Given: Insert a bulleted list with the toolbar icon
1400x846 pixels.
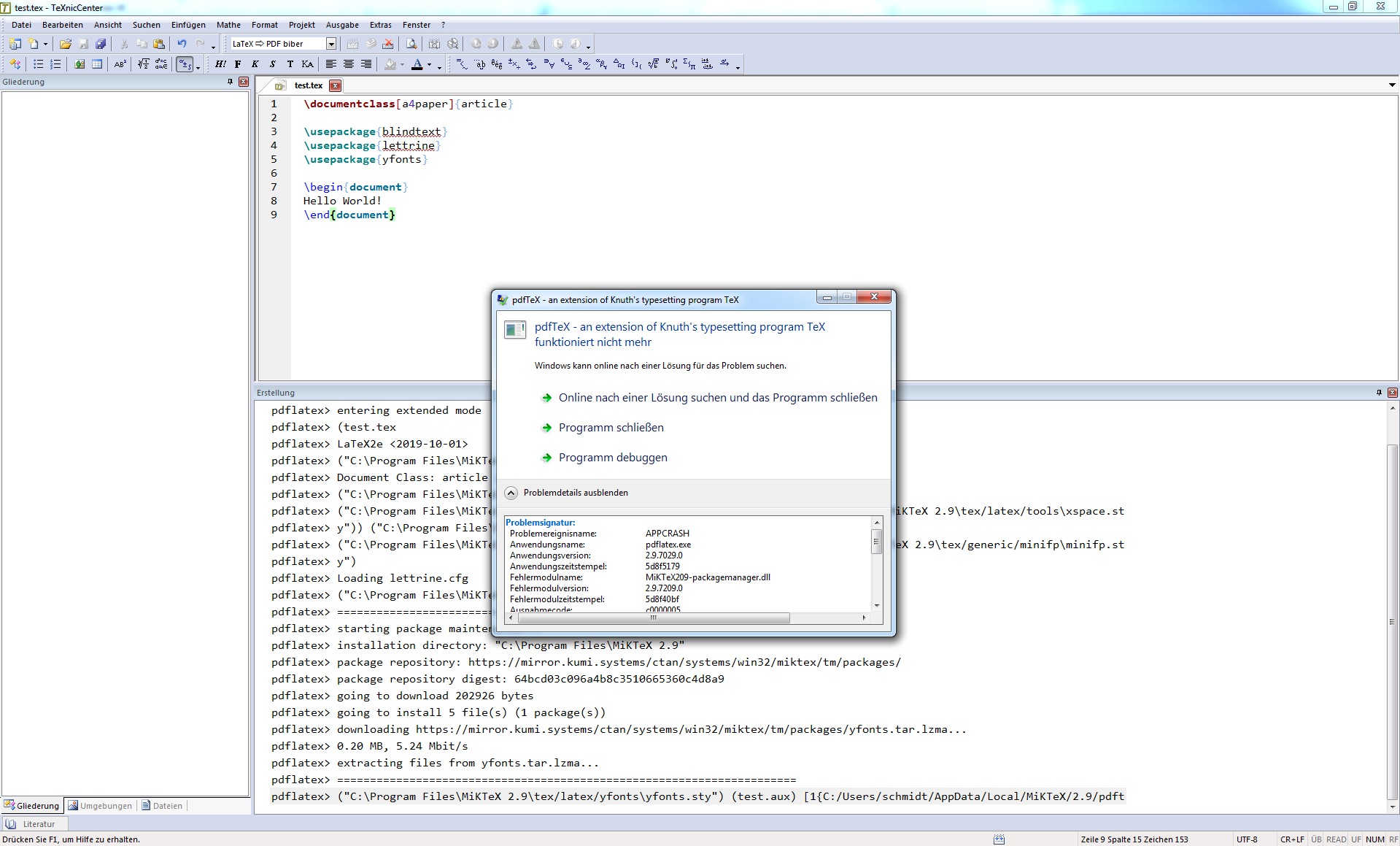Looking at the screenshot, I should [39, 64].
